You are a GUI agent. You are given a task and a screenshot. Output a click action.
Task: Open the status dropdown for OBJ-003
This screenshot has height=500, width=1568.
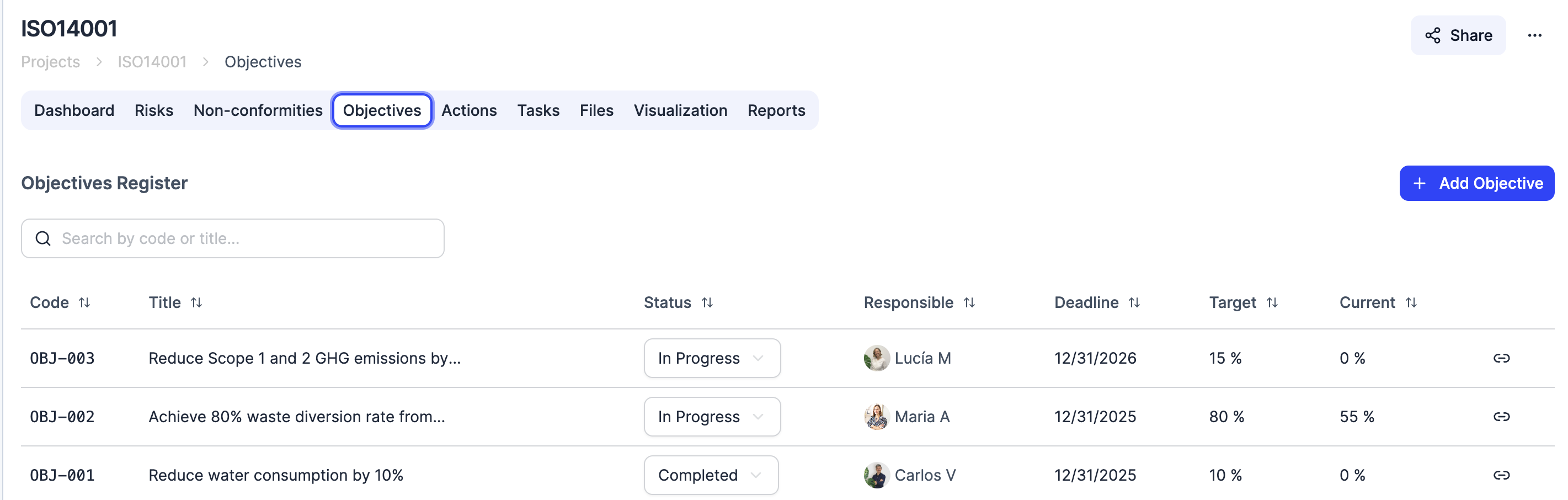712,358
